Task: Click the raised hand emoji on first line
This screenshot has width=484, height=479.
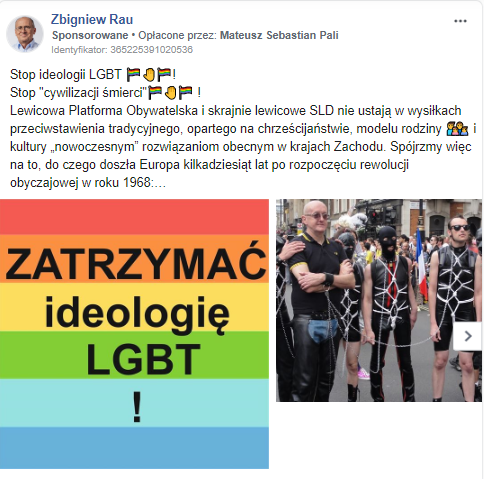Action: 149,75
